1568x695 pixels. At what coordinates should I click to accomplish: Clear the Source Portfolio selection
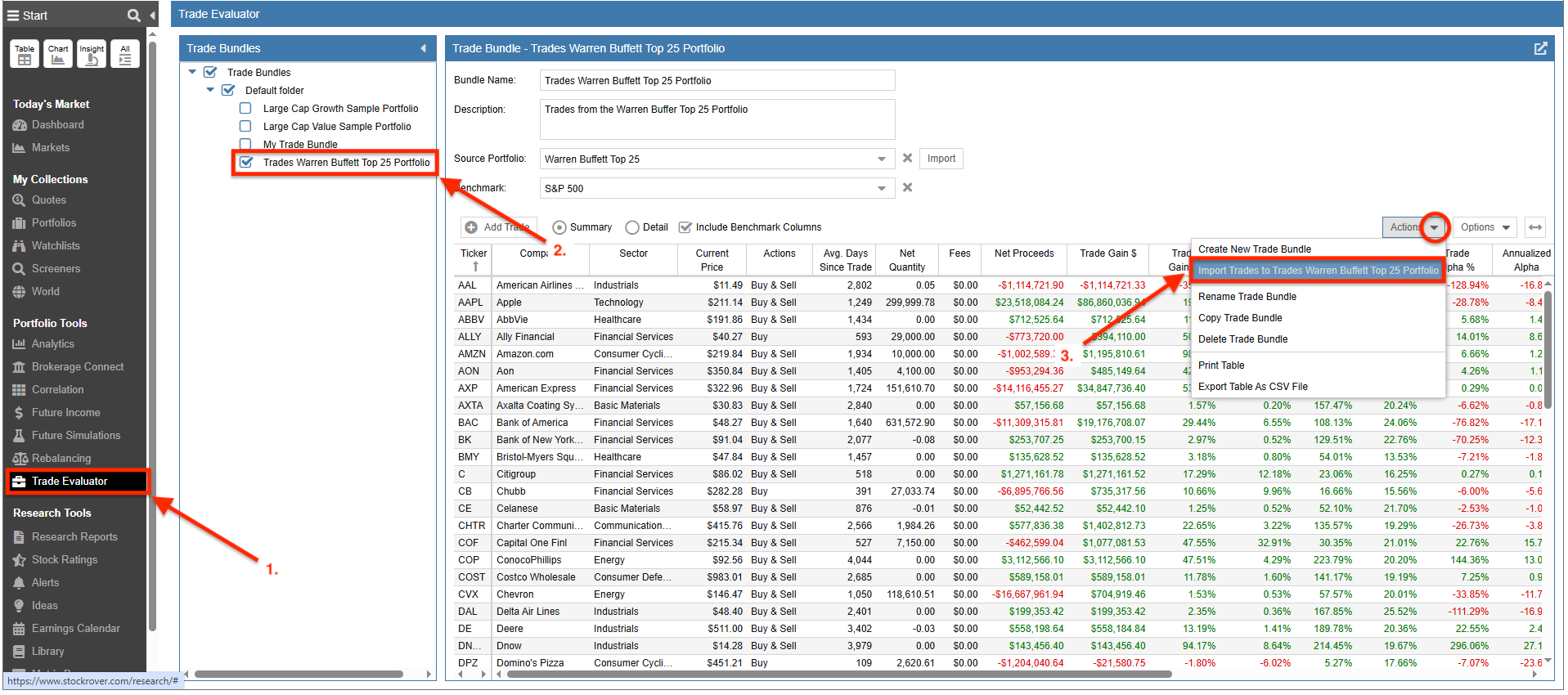tap(907, 158)
